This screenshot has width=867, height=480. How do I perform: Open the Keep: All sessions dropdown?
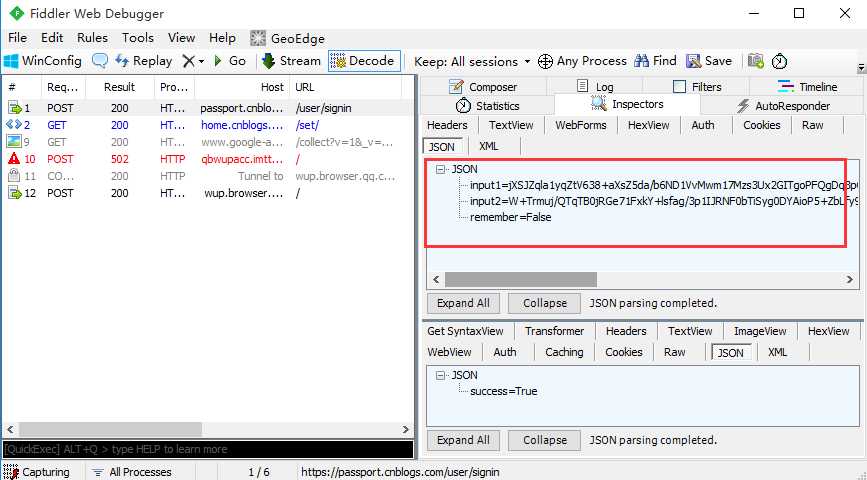tap(472, 61)
